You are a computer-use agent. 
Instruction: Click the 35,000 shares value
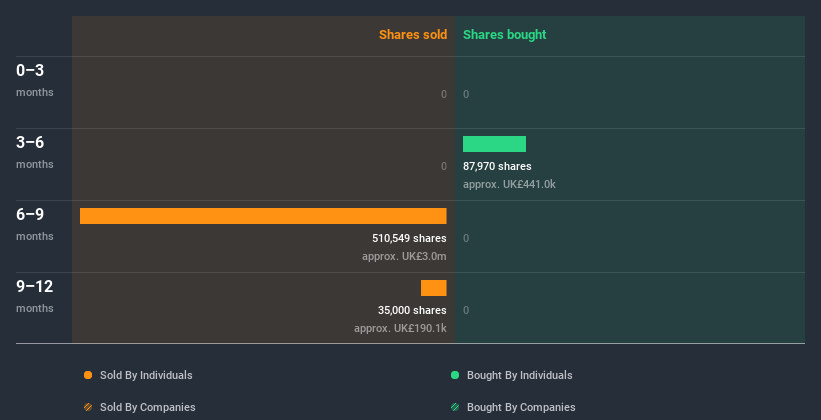coord(412,310)
